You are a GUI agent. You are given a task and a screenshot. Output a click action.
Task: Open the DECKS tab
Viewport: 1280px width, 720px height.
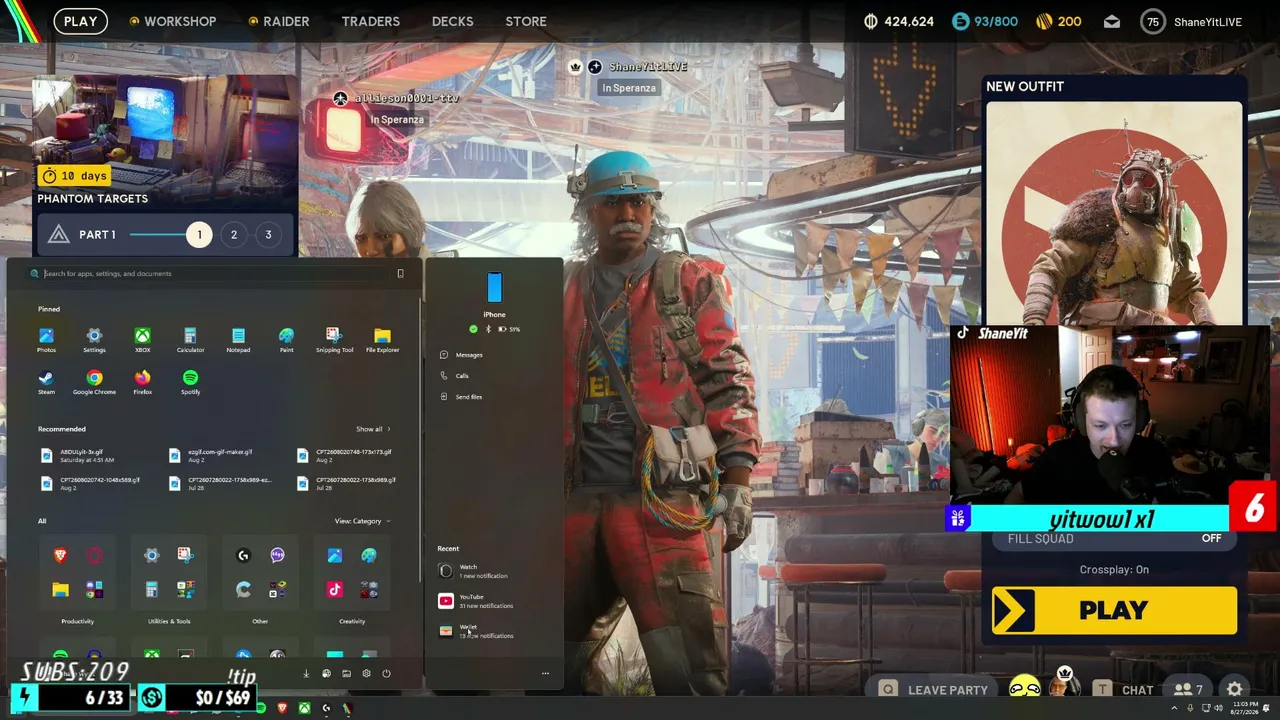(x=452, y=21)
